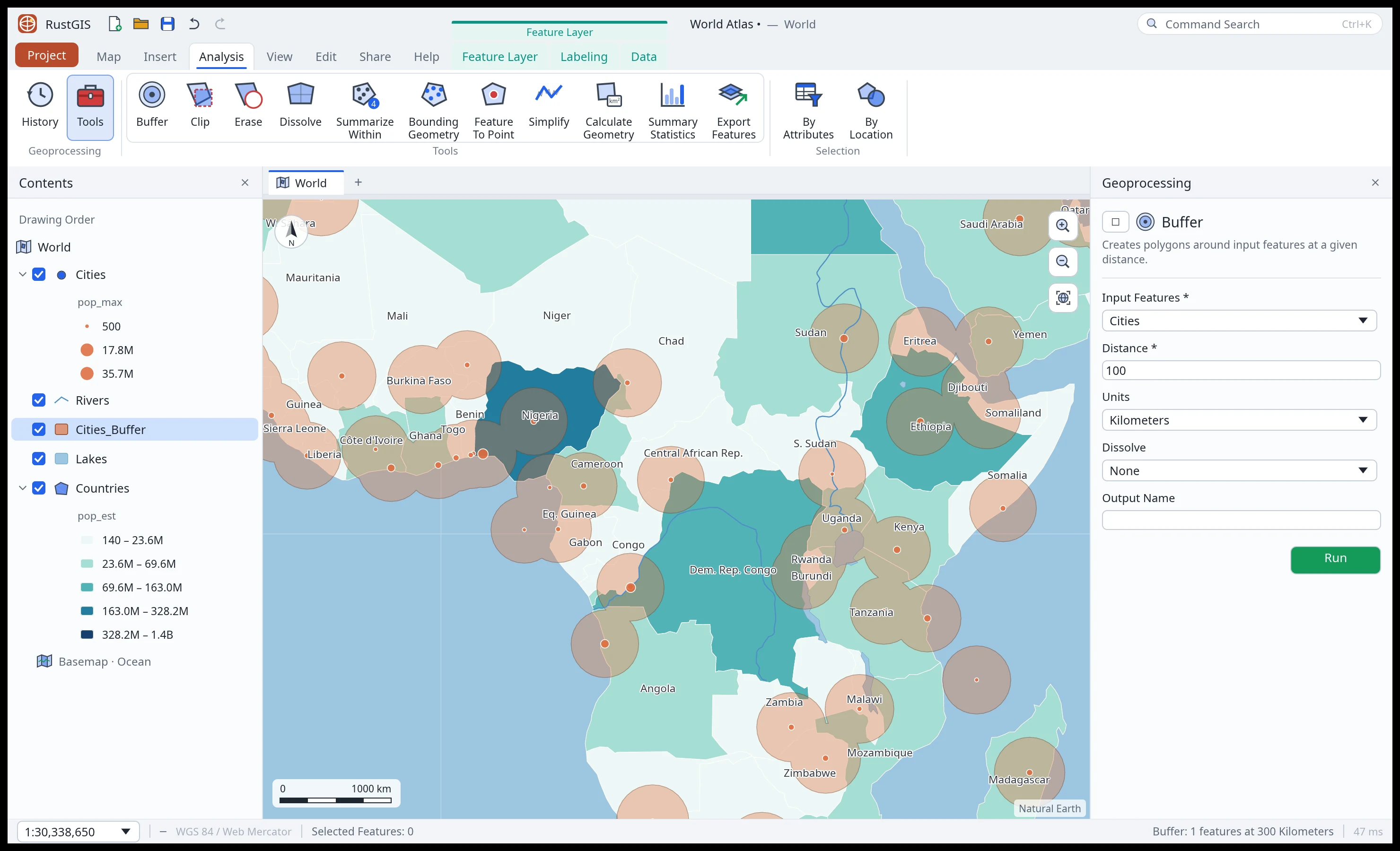Click the Project button
1400x851 pixels.
coord(47,55)
